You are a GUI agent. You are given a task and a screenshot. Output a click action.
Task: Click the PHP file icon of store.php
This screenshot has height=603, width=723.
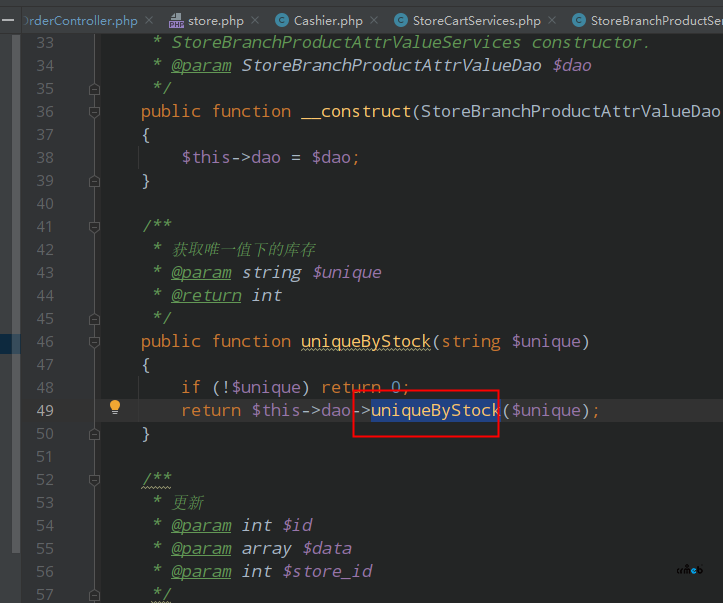pos(176,21)
